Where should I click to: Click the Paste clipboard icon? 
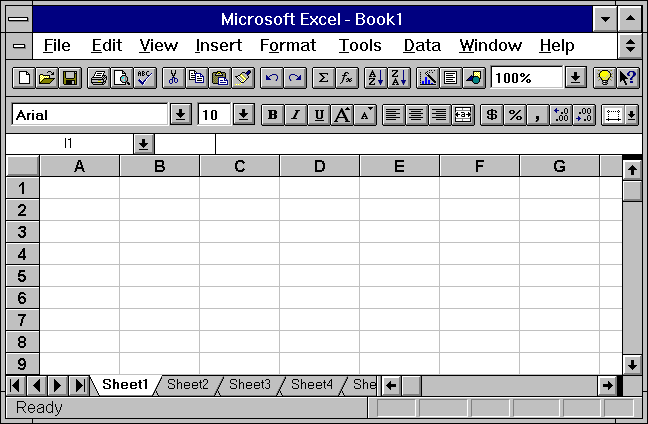(220, 78)
